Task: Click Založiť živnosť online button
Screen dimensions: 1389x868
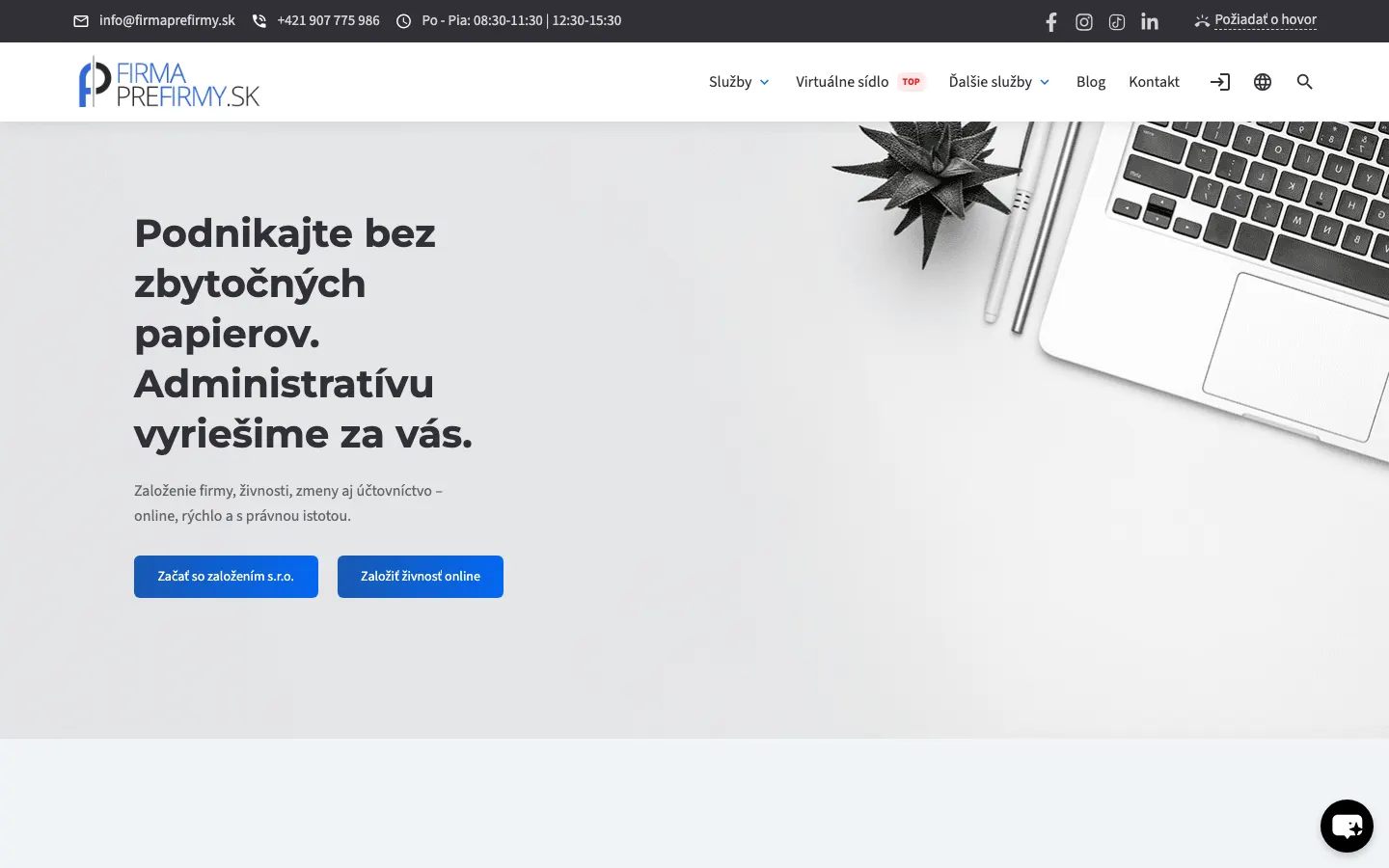Action: point(421,577)
